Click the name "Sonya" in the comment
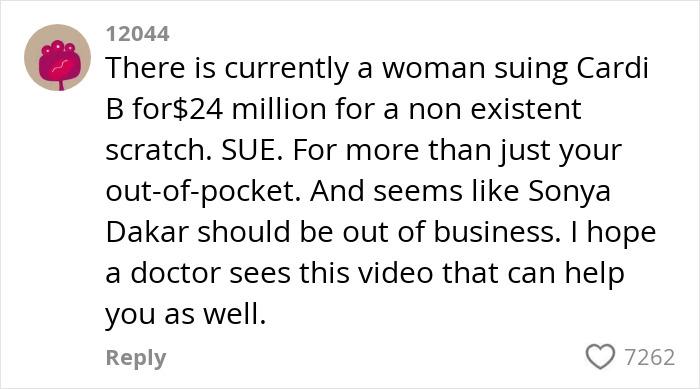Viewport: 700px width, 389px height. [x=569, y=192]
